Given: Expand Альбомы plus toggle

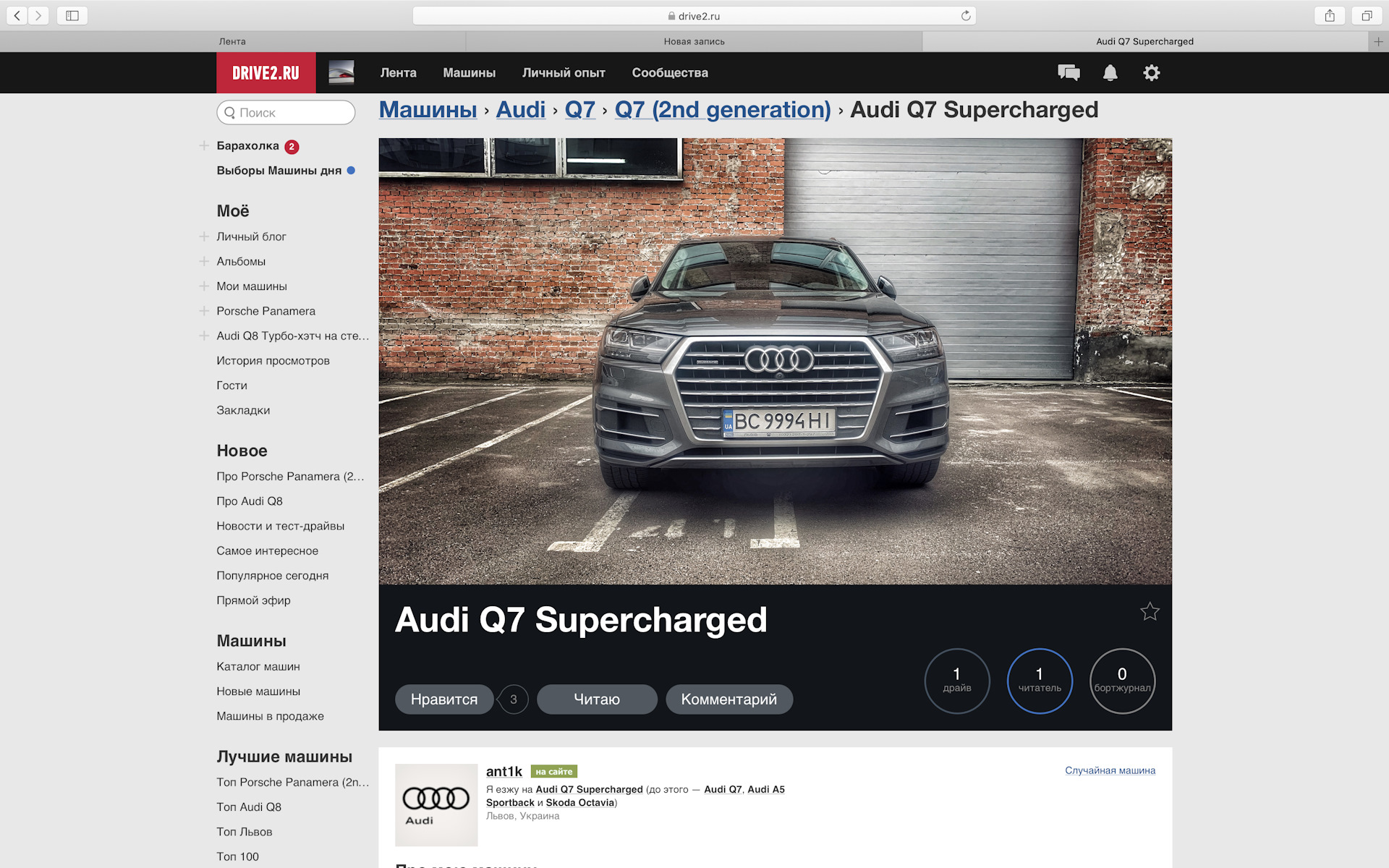Looking at the screenshot, I should tap(204, 261).
